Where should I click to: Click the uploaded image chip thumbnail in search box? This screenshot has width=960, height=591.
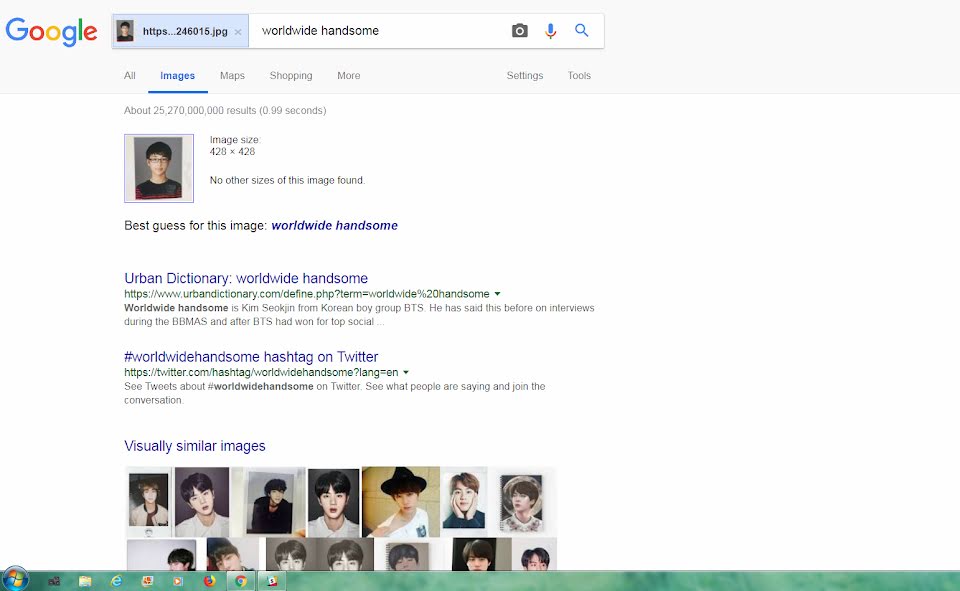point(126,31)
